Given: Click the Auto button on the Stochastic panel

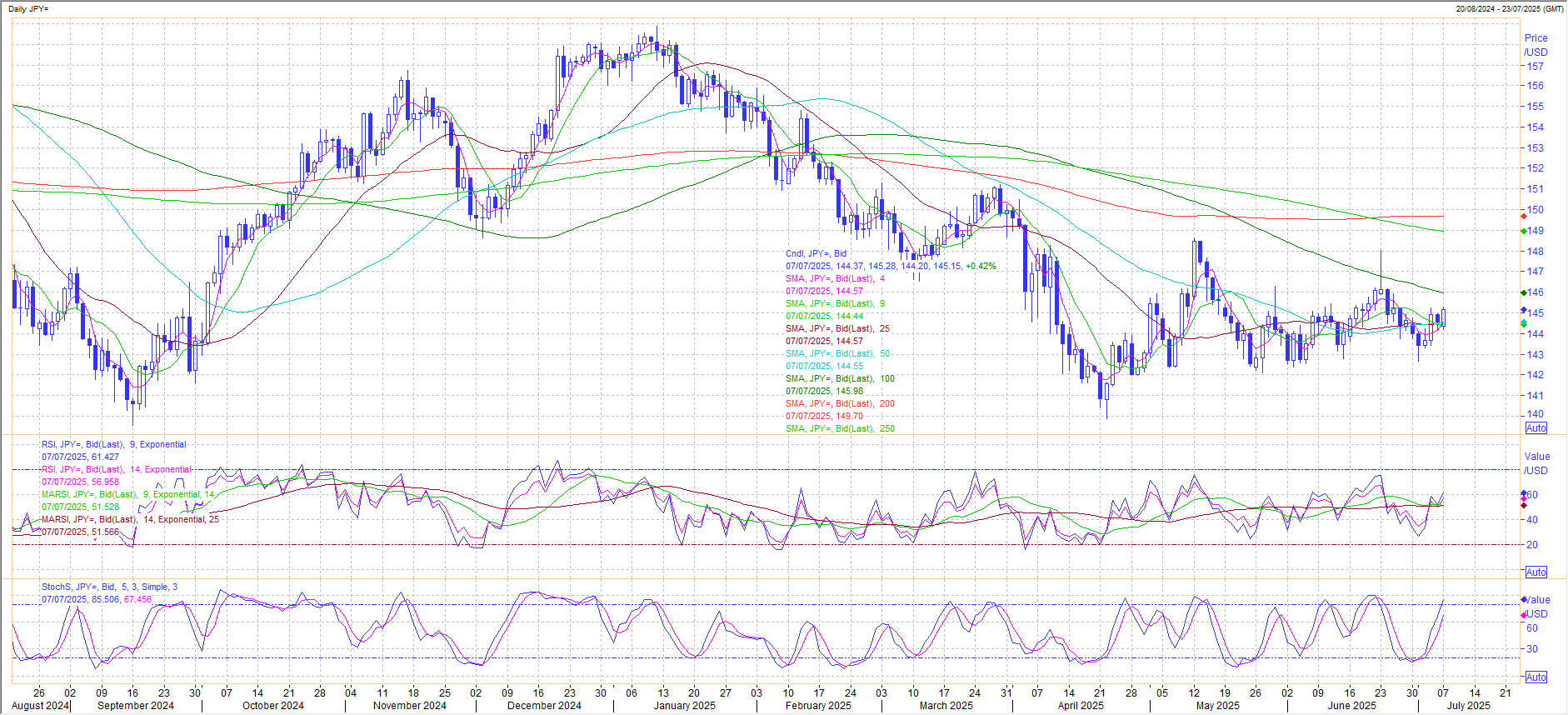Looking at the screenshot, I should [x=1536, y=677].
